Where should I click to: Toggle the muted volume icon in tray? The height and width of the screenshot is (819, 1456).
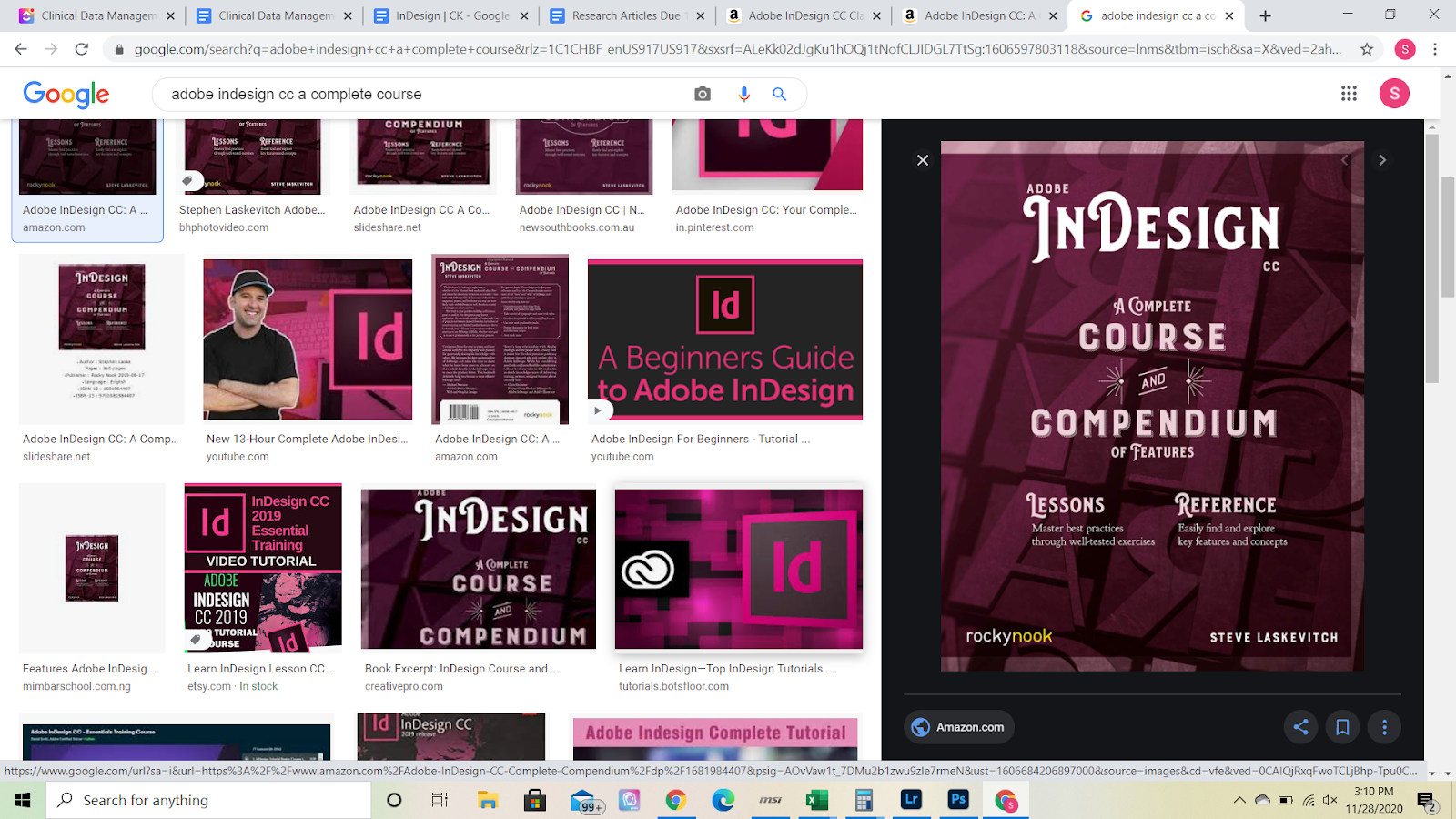pos(1330,800)
